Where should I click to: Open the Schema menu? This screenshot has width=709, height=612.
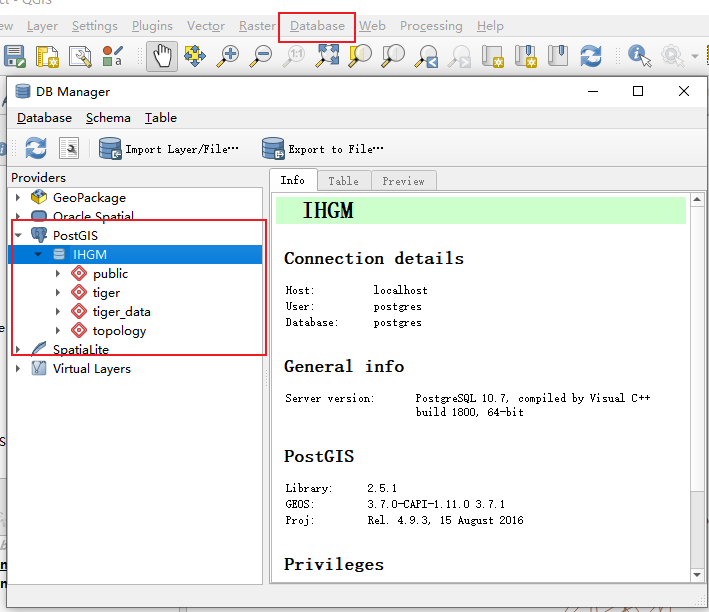108,118
